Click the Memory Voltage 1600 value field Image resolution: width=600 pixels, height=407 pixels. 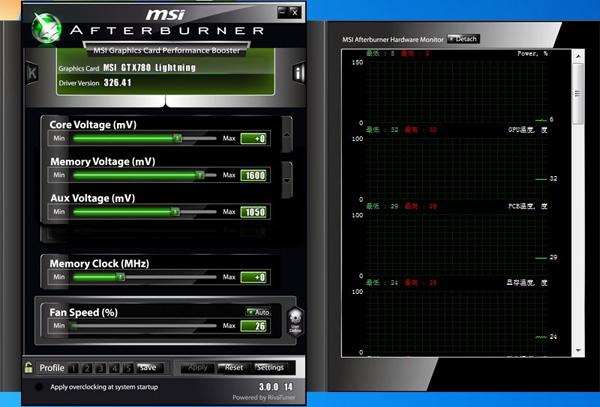pos(254,175)
